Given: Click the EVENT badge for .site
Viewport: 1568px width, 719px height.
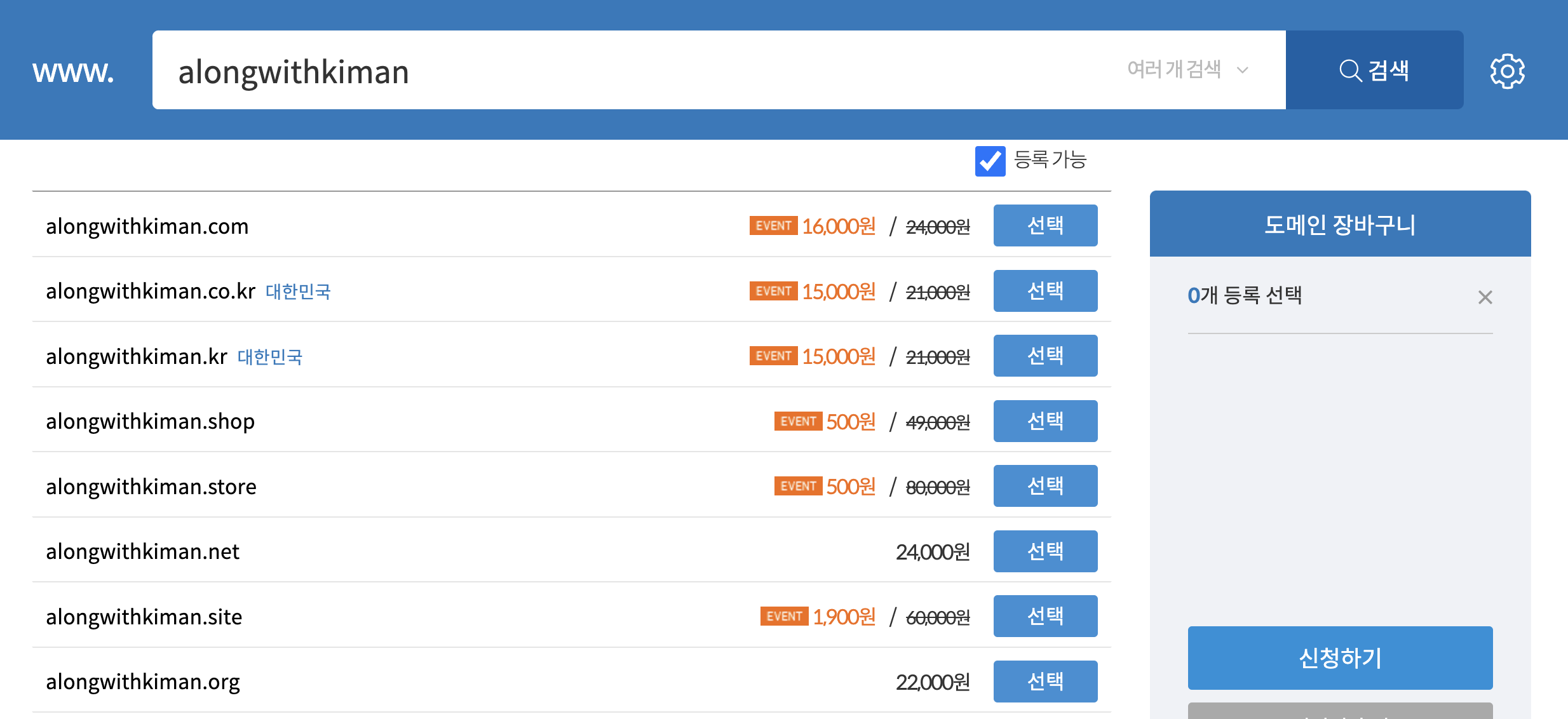Looking at the screenshot, I should click(784, 616).
